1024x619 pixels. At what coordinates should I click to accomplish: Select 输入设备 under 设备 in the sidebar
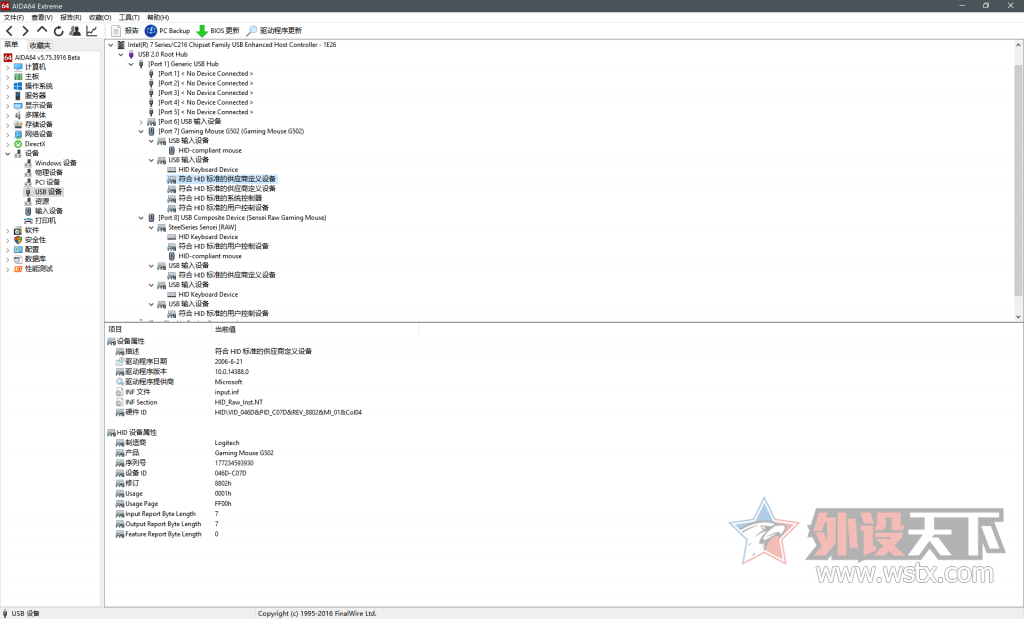48,211
